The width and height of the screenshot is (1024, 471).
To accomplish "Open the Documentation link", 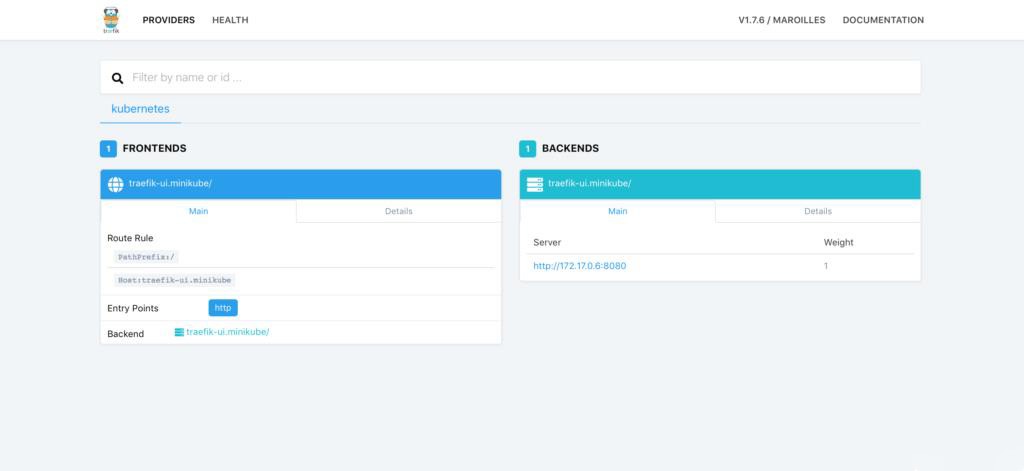I will click(x=883, y=20).
